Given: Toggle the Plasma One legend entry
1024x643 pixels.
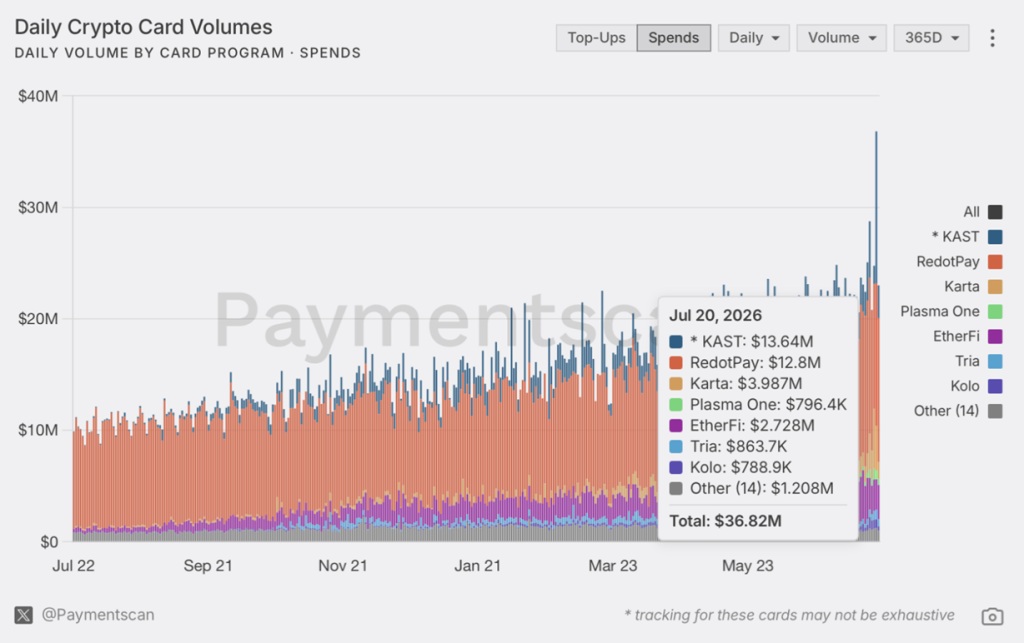Looking at the screenshot, I should click(x=951, y=311).
